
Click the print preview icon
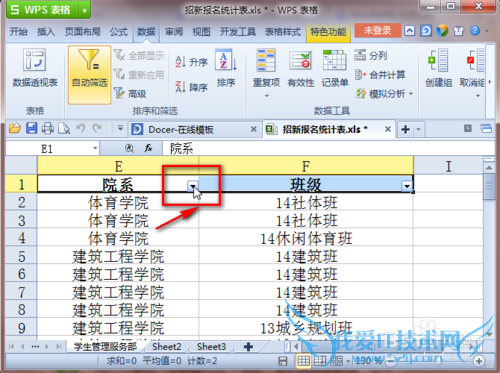64,128
